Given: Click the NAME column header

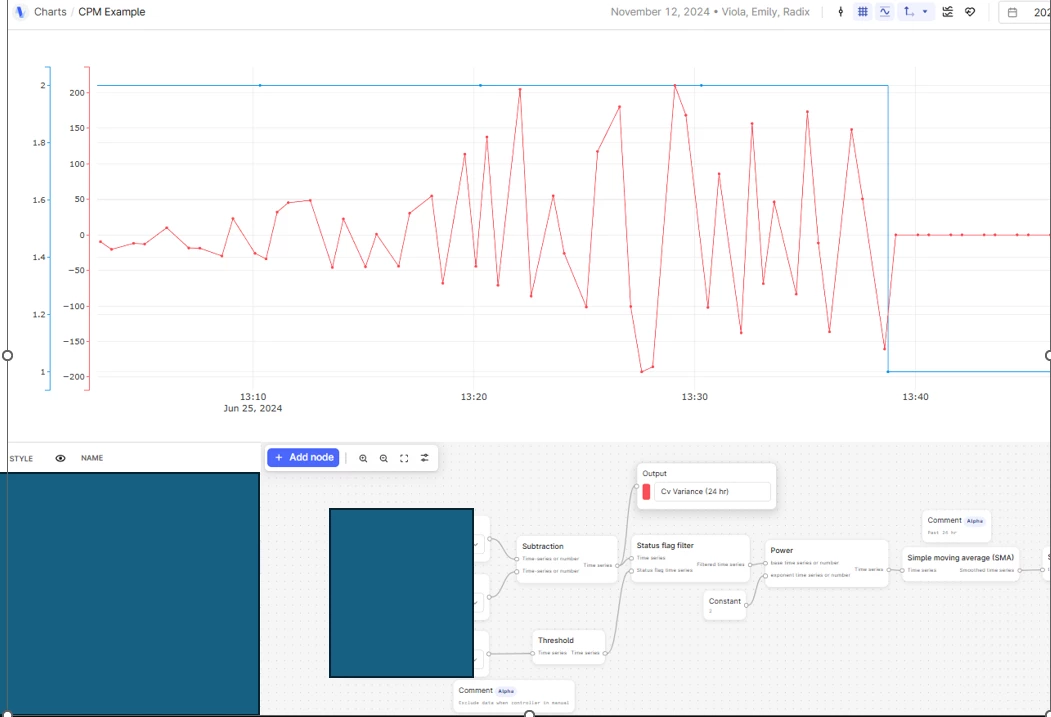Looking at the screenshot, I should point(92,458).
